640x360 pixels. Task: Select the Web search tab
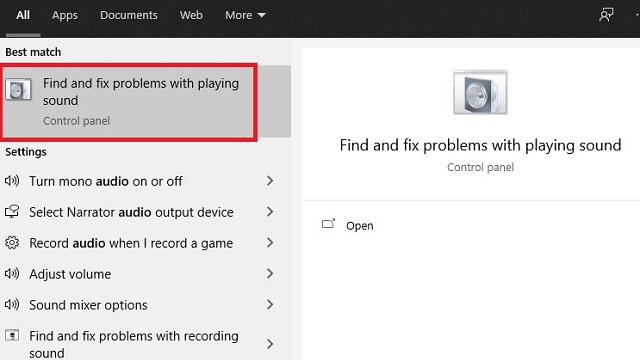click(x=191, y=15)
